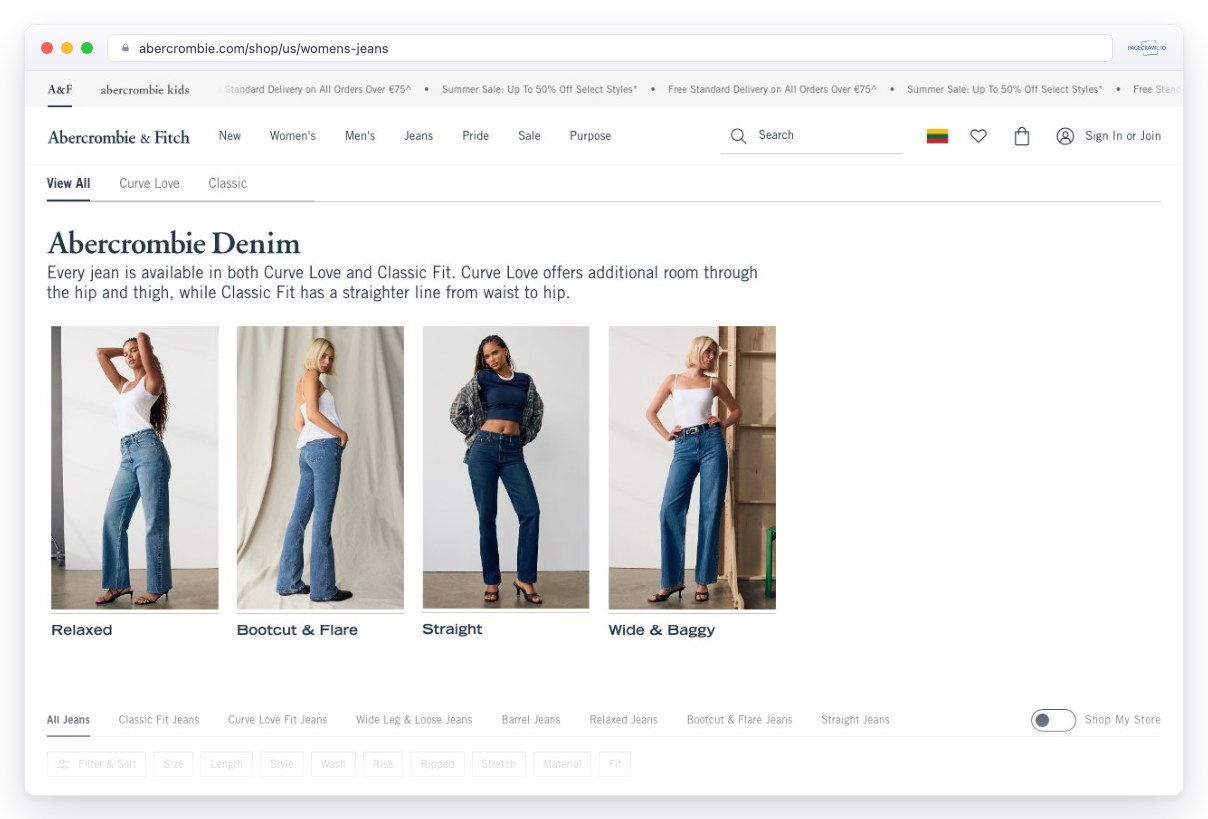
Task: Click the Abercrombie & Fitch logo
Action: pyautogui.click(x=118, y=137)
